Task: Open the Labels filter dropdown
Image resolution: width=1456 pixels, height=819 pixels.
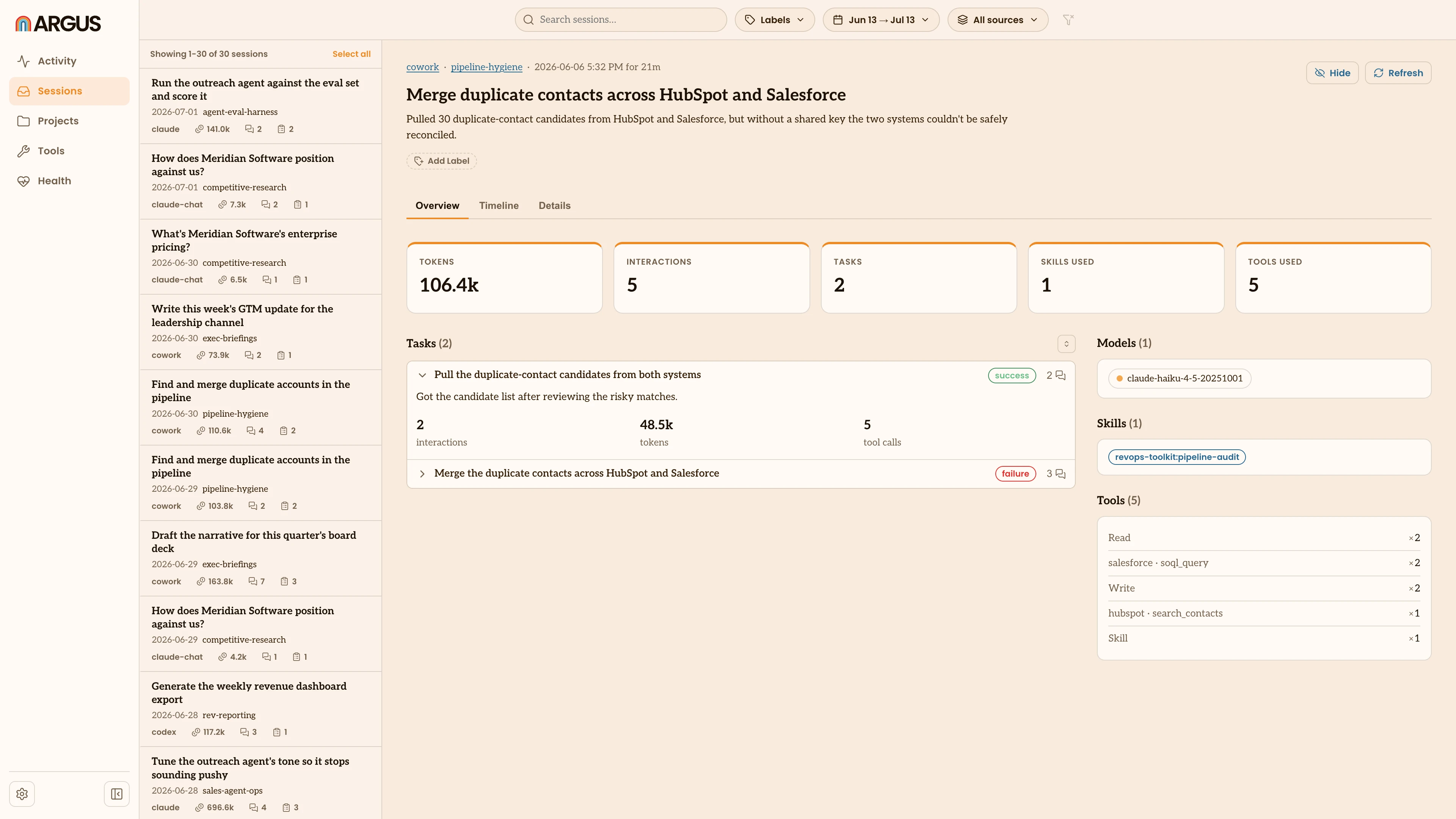Action: (x=774, y=20)
